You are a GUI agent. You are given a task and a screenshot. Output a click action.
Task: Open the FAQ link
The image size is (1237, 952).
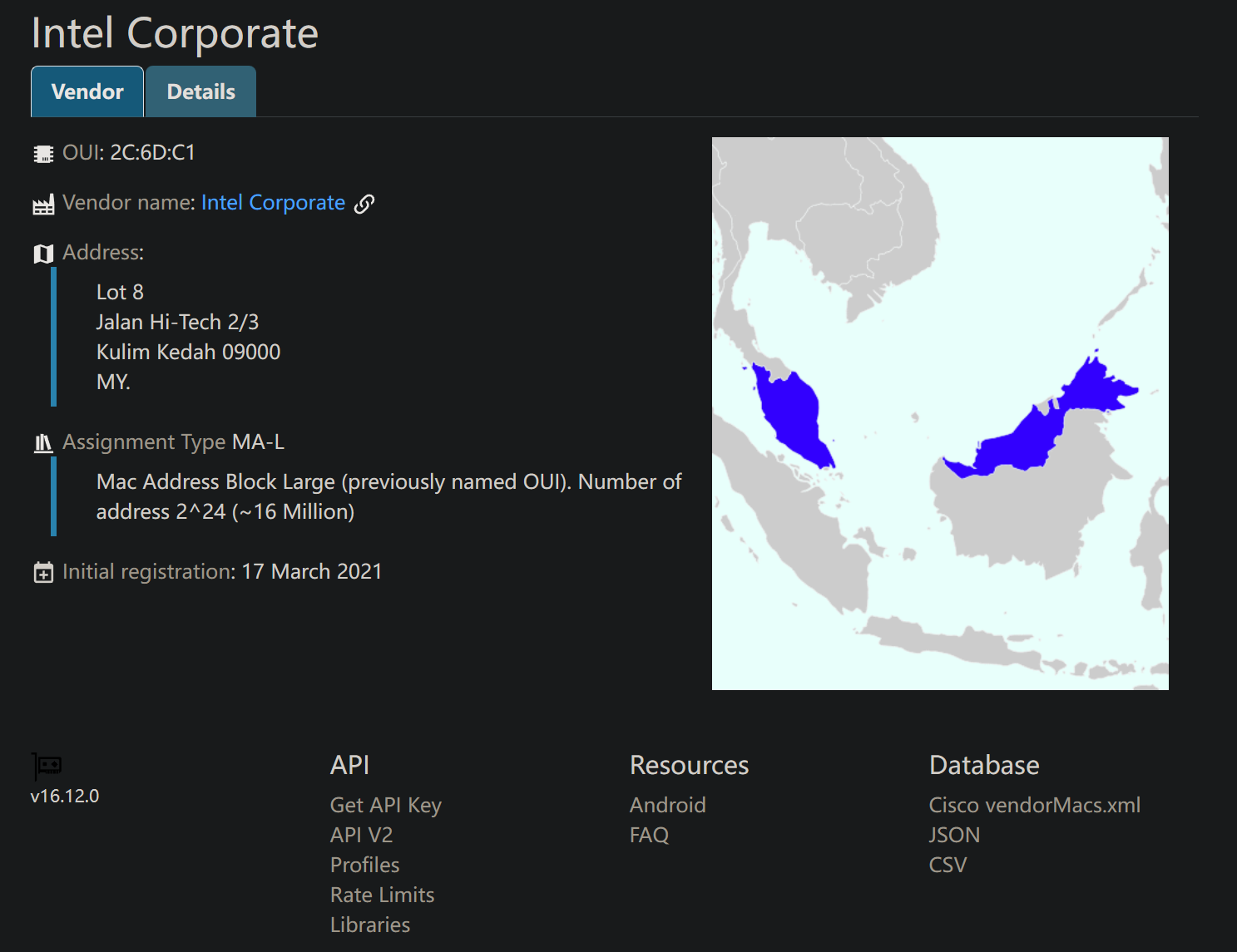click(x=649, y=835)
